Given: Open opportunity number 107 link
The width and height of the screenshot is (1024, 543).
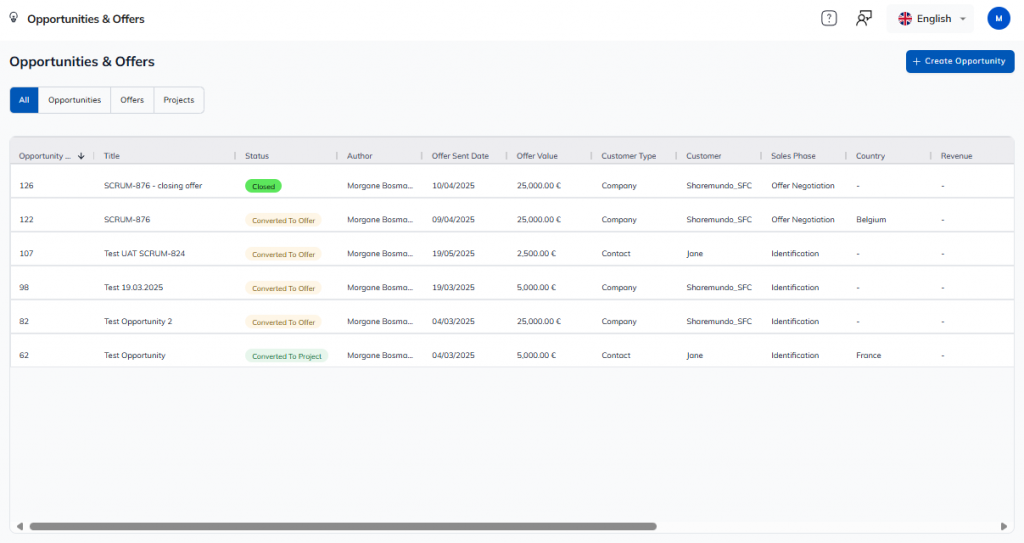Looking at the screenshot, I should coord(26,254).
